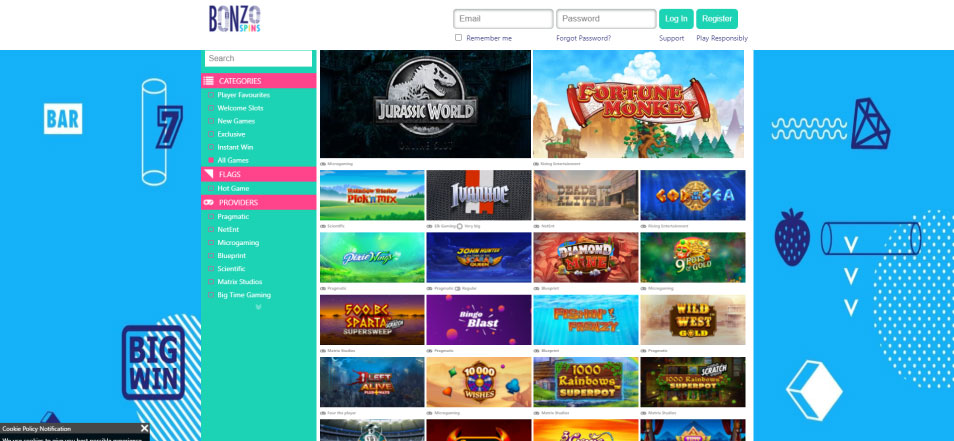Open the Play Responsibly link
954x441 pixels.
point(722,38)
